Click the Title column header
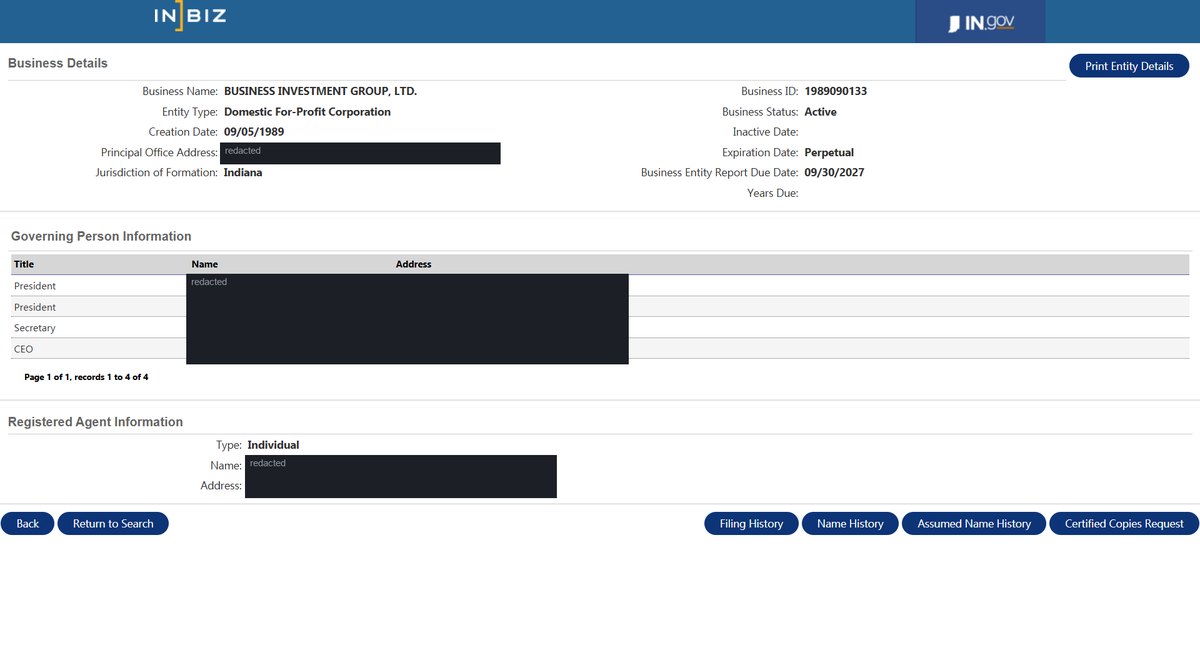This screenshot has width=1200, height=645. click(24, 264)
